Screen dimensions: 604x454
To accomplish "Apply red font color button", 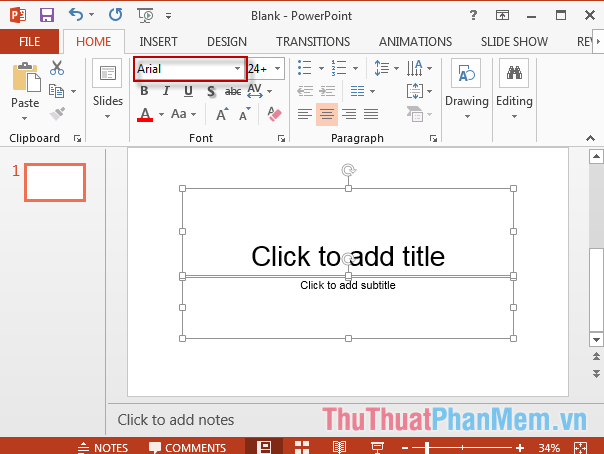I will tap(145, 114).
